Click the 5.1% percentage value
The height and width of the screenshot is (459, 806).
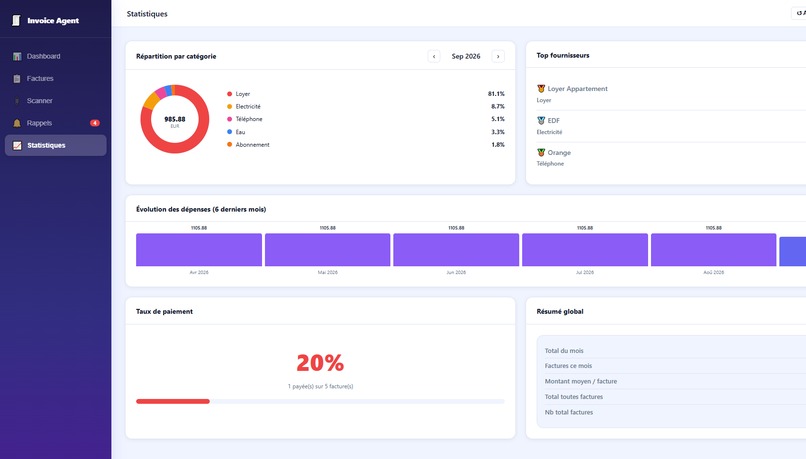[x=498, y=119]
